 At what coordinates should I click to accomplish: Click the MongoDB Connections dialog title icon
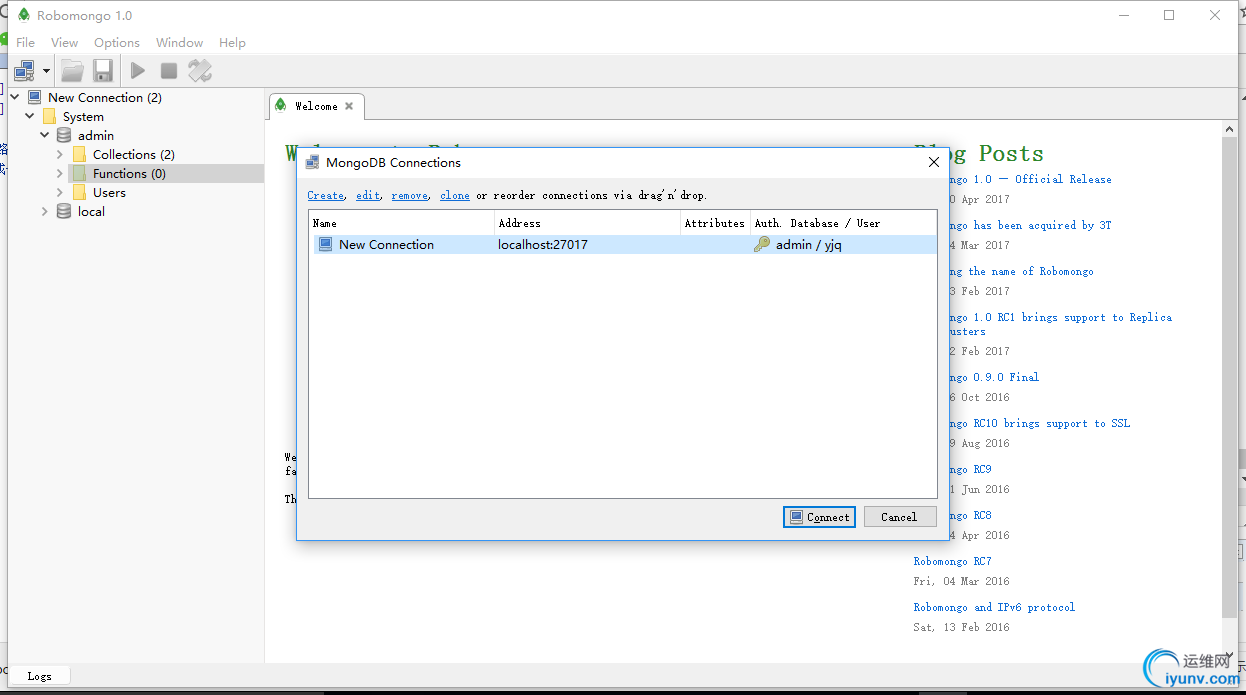pos(311,163)
